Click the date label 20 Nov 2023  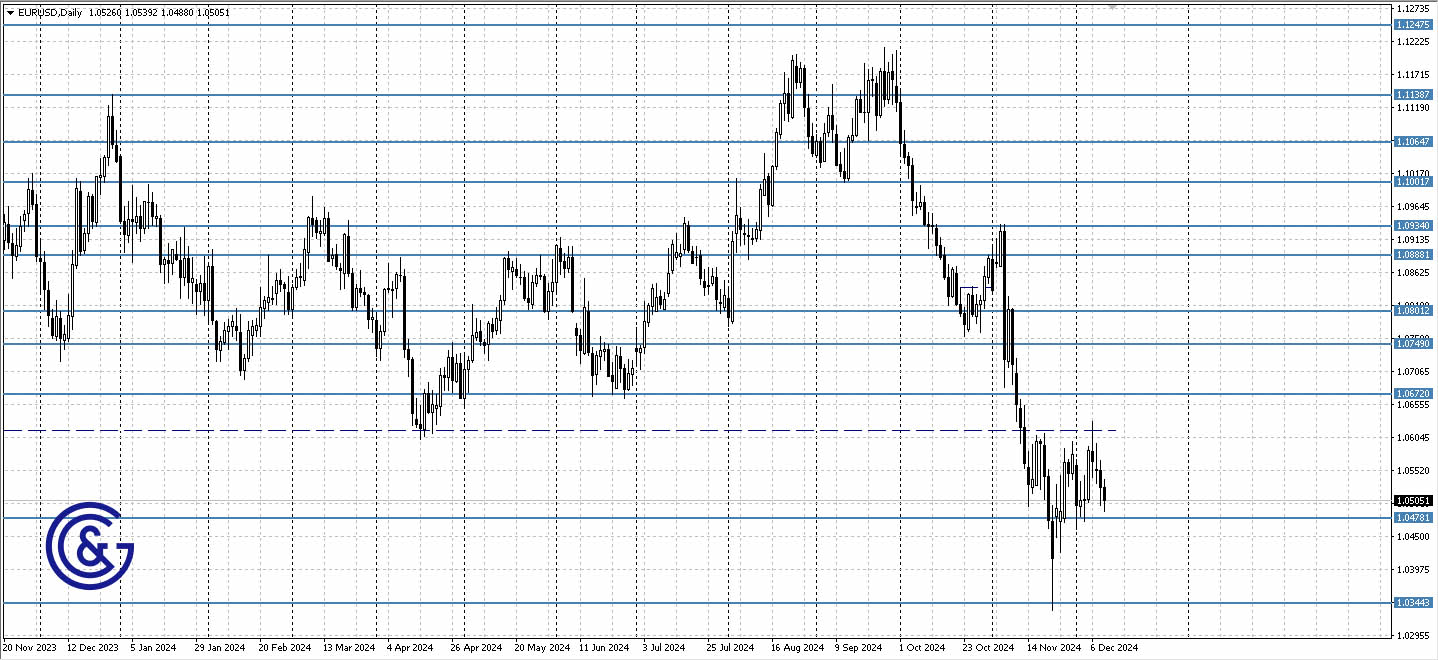pos(32,647)
